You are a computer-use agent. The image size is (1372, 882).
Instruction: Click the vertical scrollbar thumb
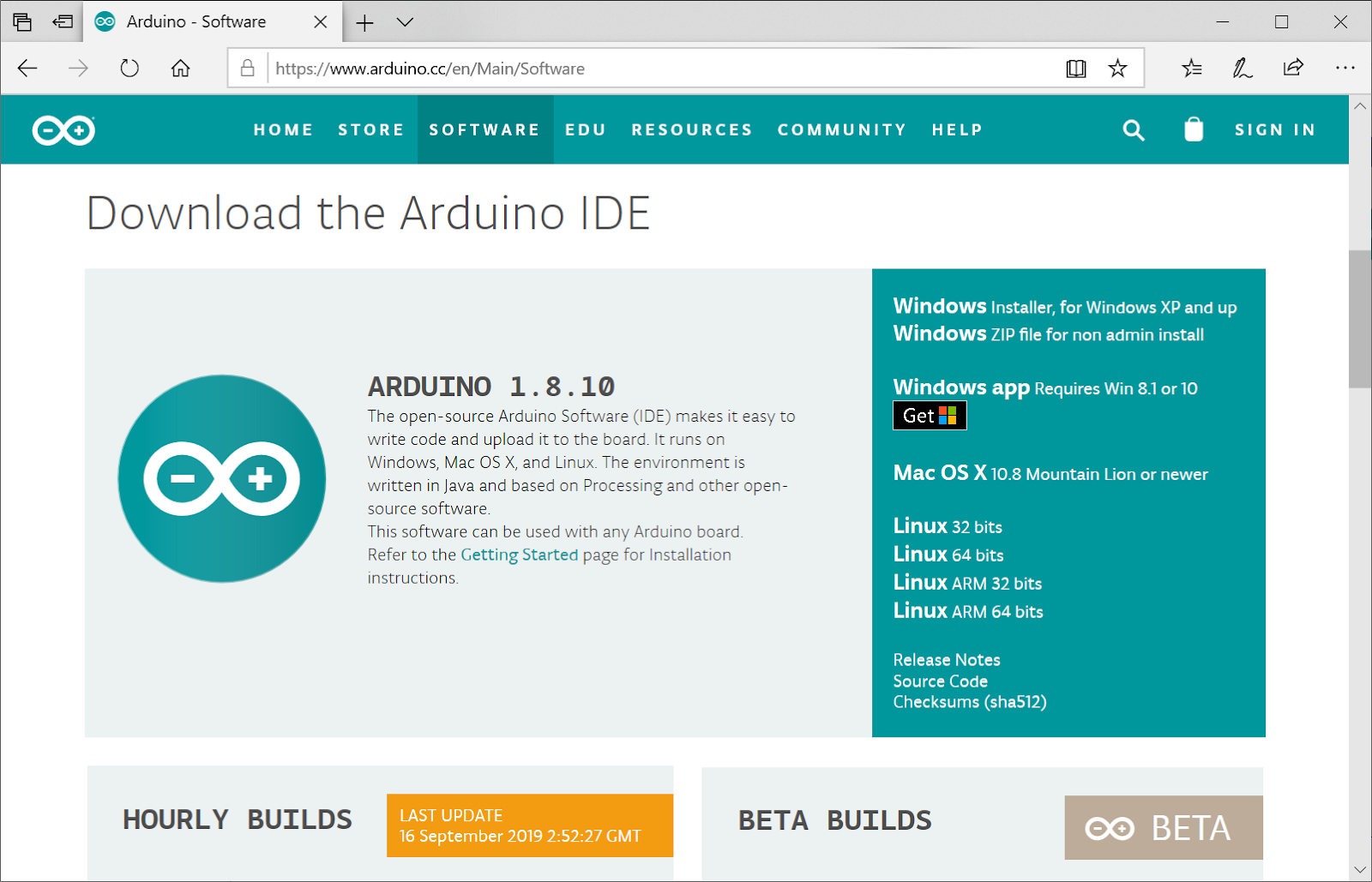tap(1360, 319)
